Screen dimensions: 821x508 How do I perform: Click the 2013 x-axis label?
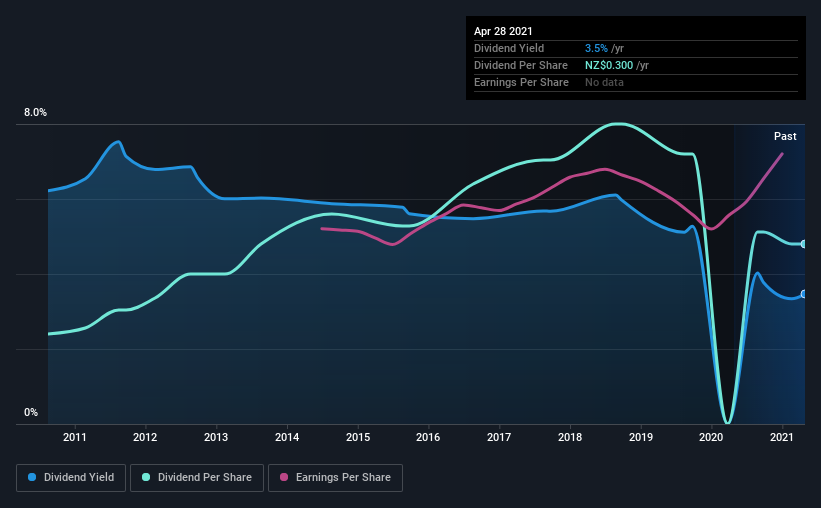tap(216, 437)
